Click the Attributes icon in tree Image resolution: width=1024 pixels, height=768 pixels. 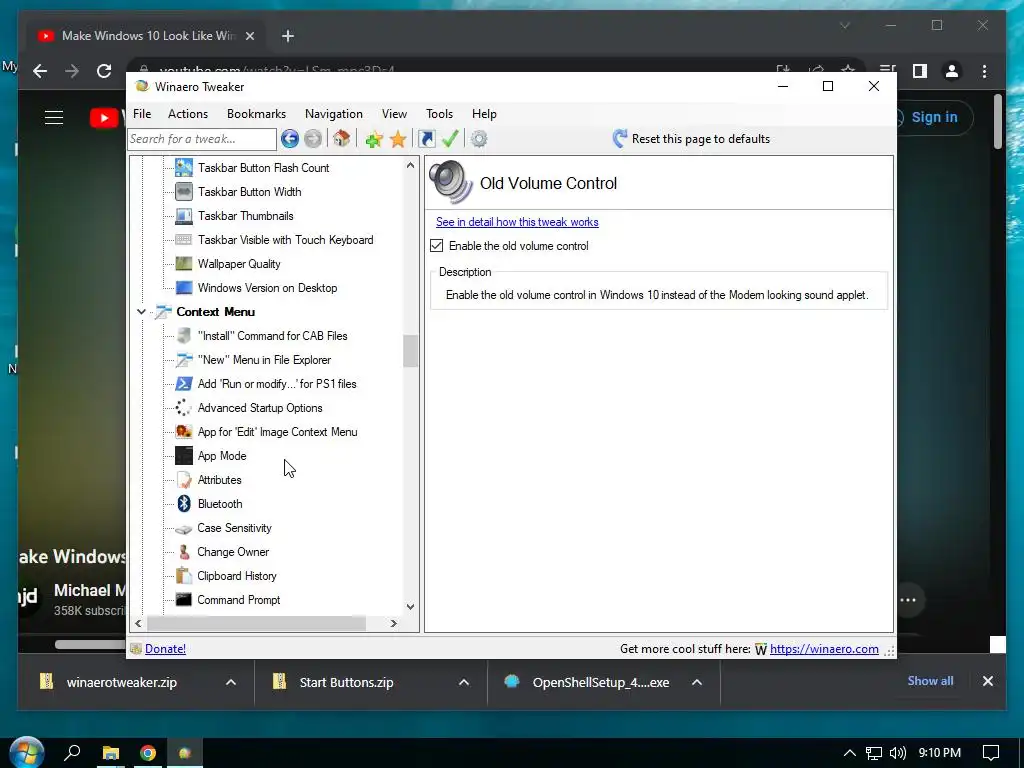[184, 480]
